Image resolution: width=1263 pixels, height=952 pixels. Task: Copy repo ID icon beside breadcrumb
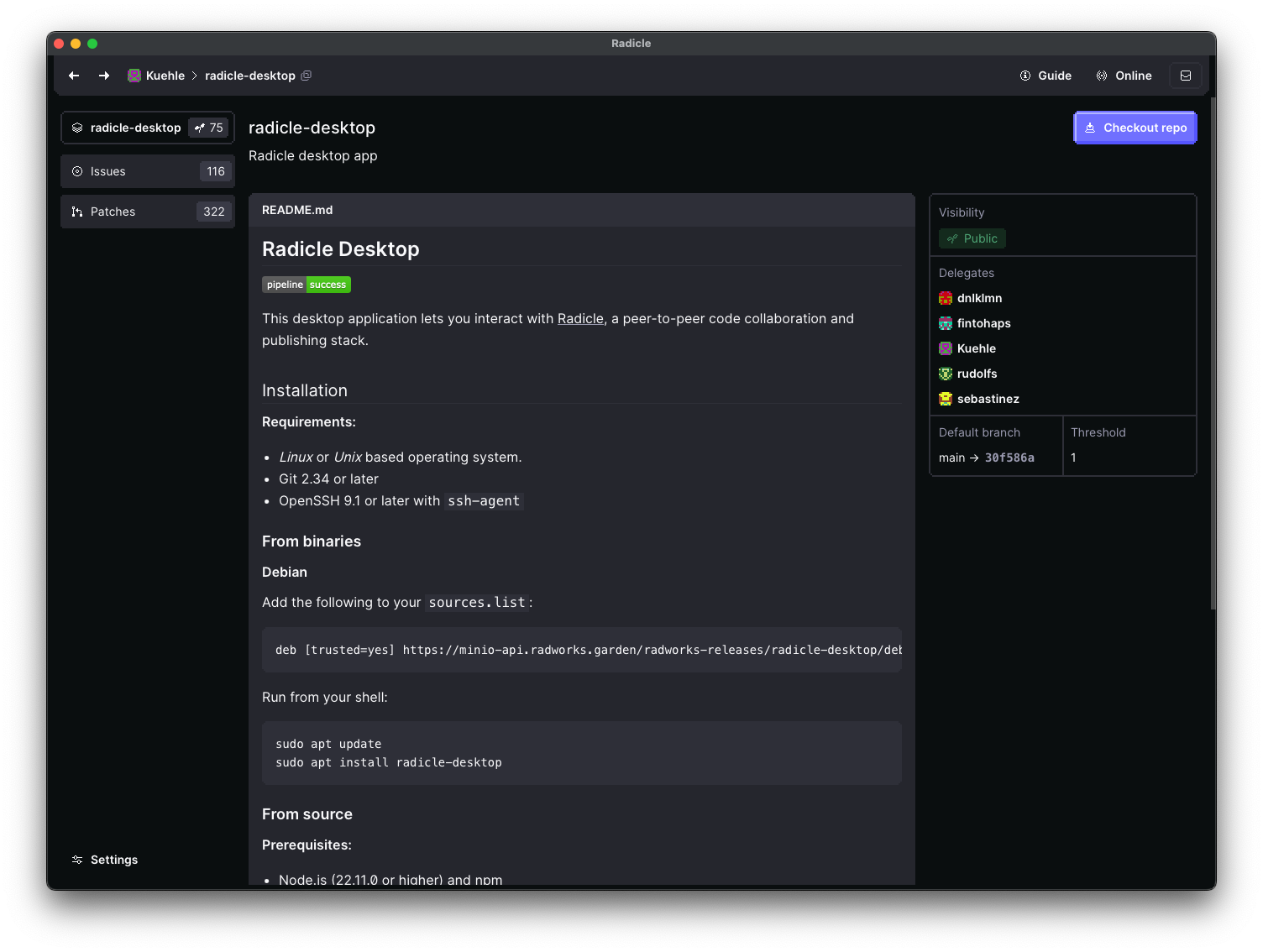coord(307,76)
